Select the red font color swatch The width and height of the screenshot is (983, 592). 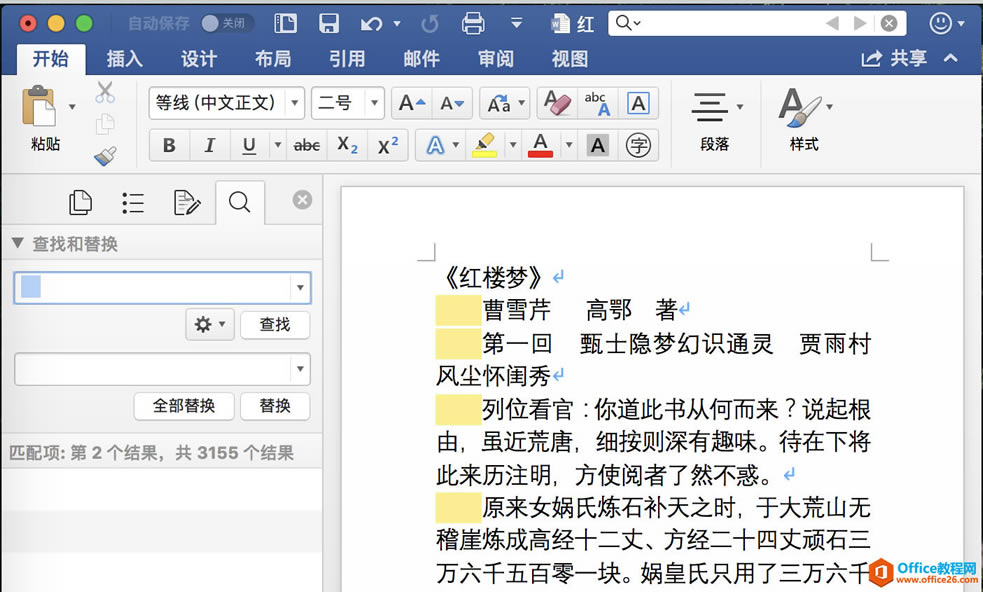[540, 144]
